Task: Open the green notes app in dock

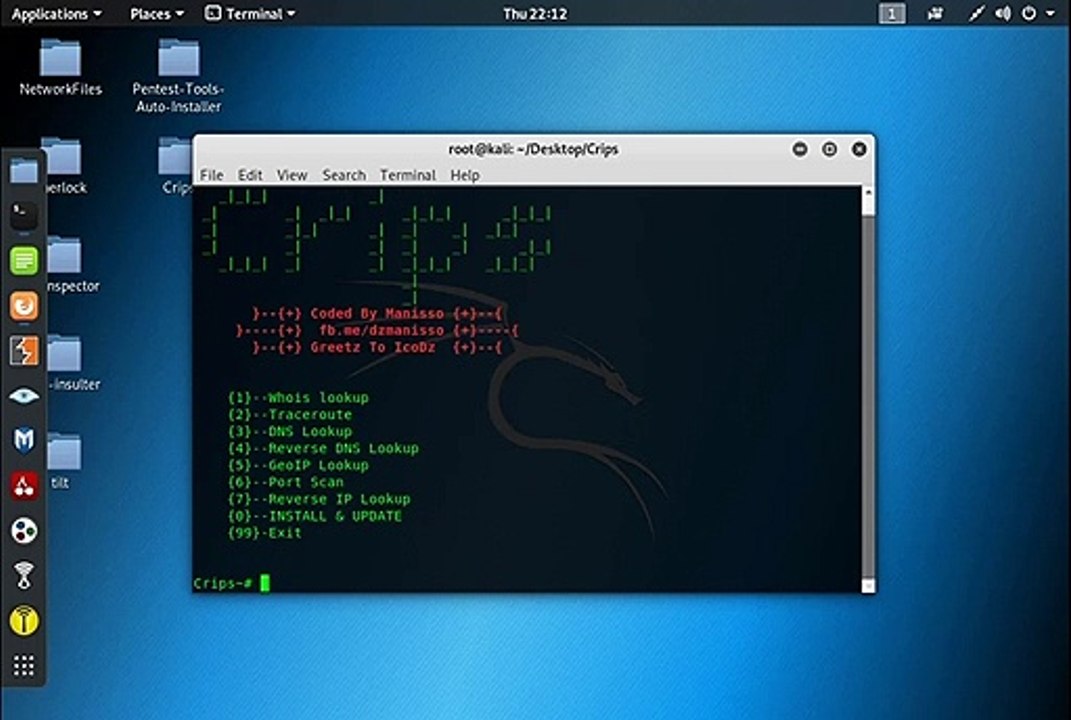Action: coord(24,261)
